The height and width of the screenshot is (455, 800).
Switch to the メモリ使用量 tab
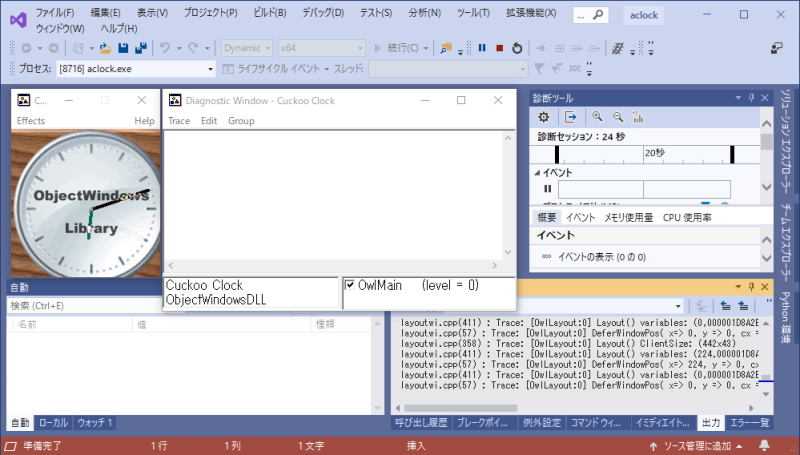coord(628,217)
